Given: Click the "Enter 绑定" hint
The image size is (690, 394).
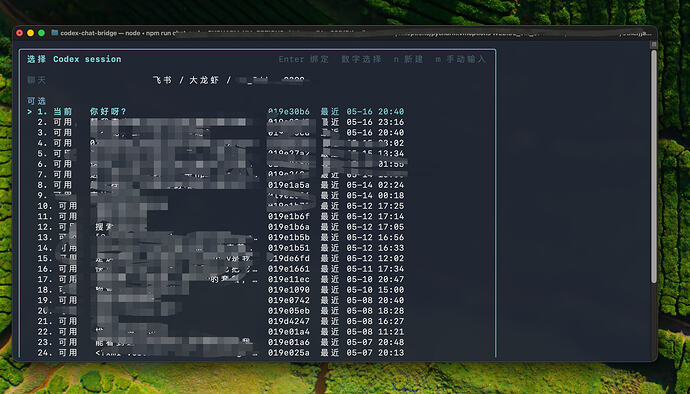Looking at the screenshot, I should pos(304,59).
